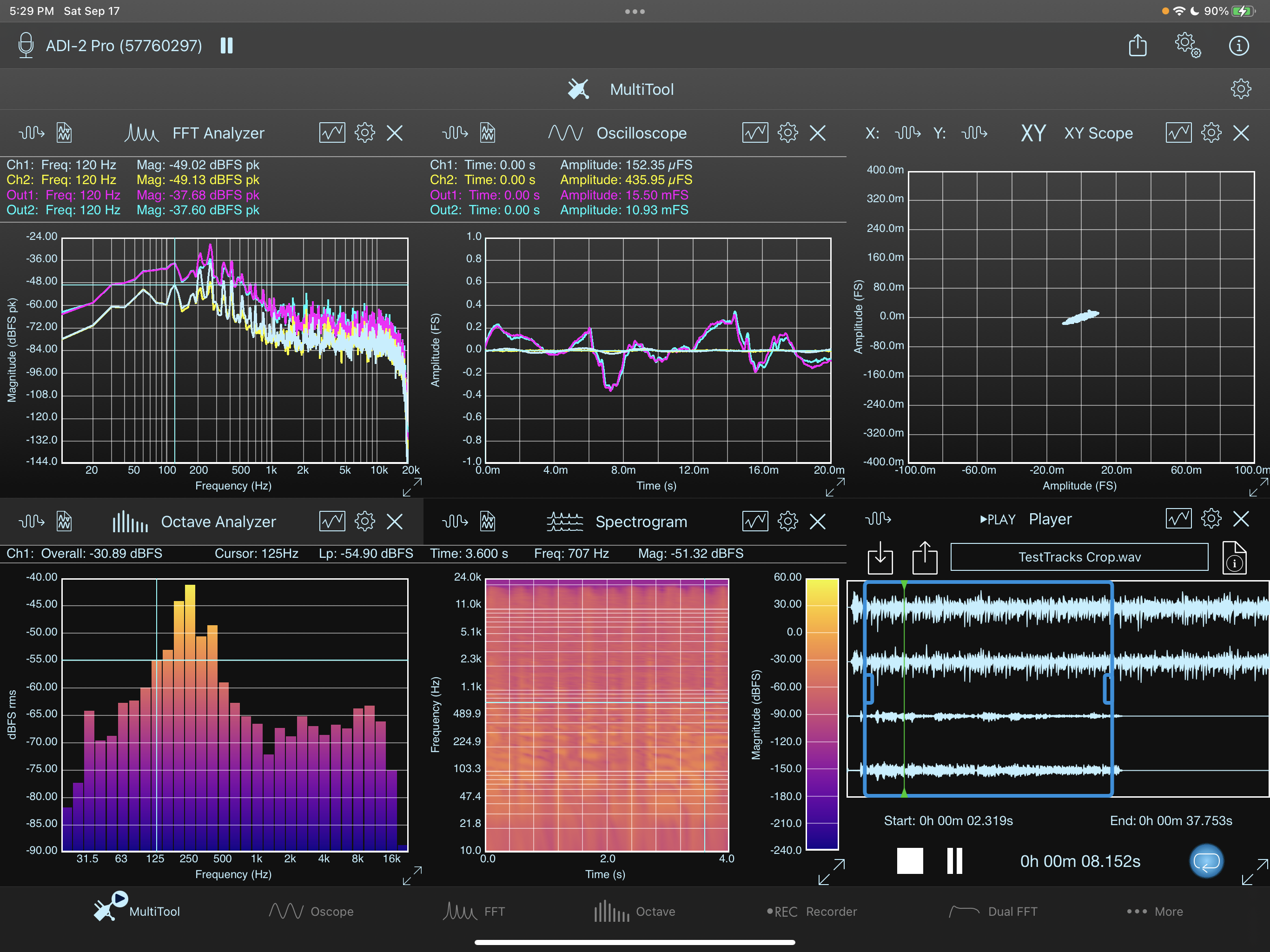Image resolution: width=1270 pixels, height=952 pixels.
Task: Click Octave Analyzer graph display icon
Action: [x=332, y=522]
